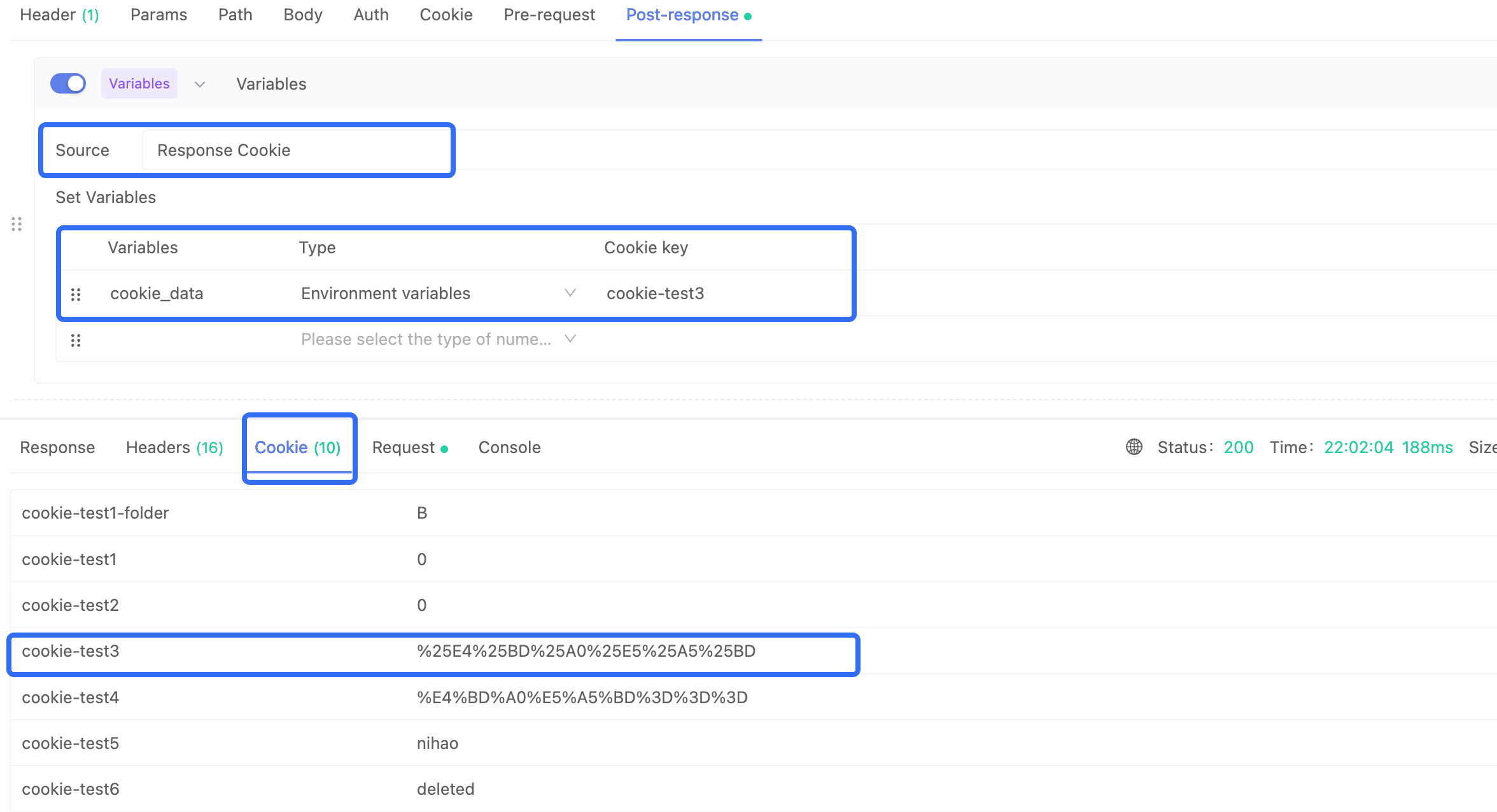Click the deleted cookie value

[x=446, y=789]
